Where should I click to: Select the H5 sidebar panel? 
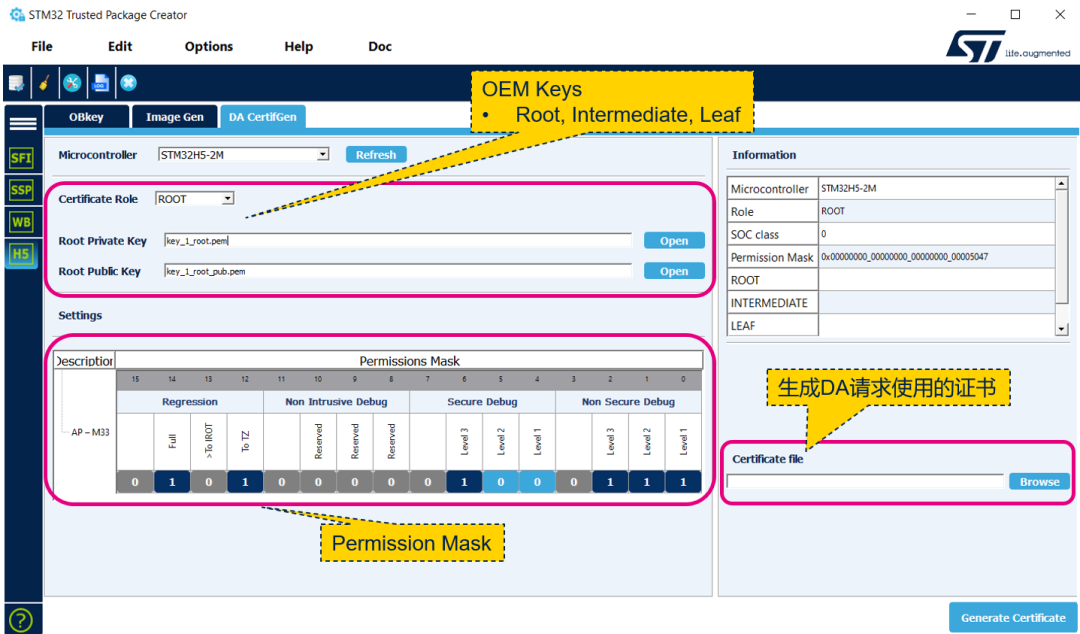point(21,254)
